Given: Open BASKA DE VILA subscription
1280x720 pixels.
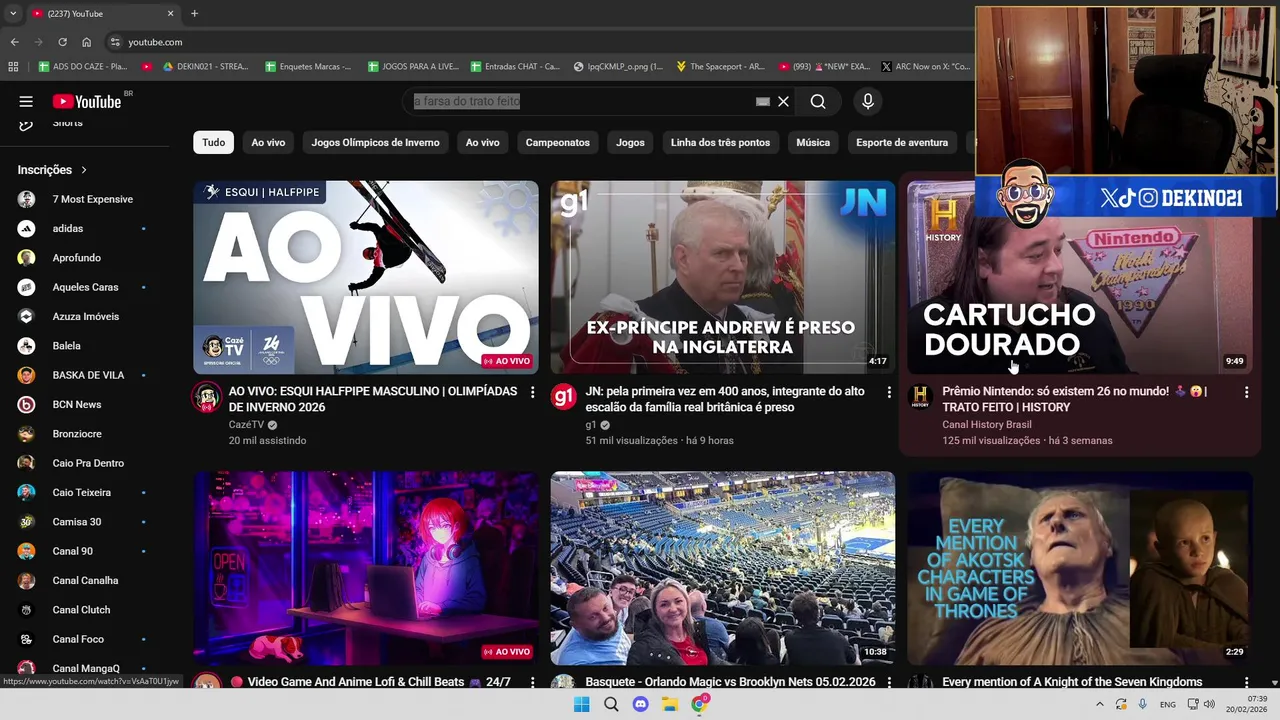Looking at the screenshot, I should (85, 375).
